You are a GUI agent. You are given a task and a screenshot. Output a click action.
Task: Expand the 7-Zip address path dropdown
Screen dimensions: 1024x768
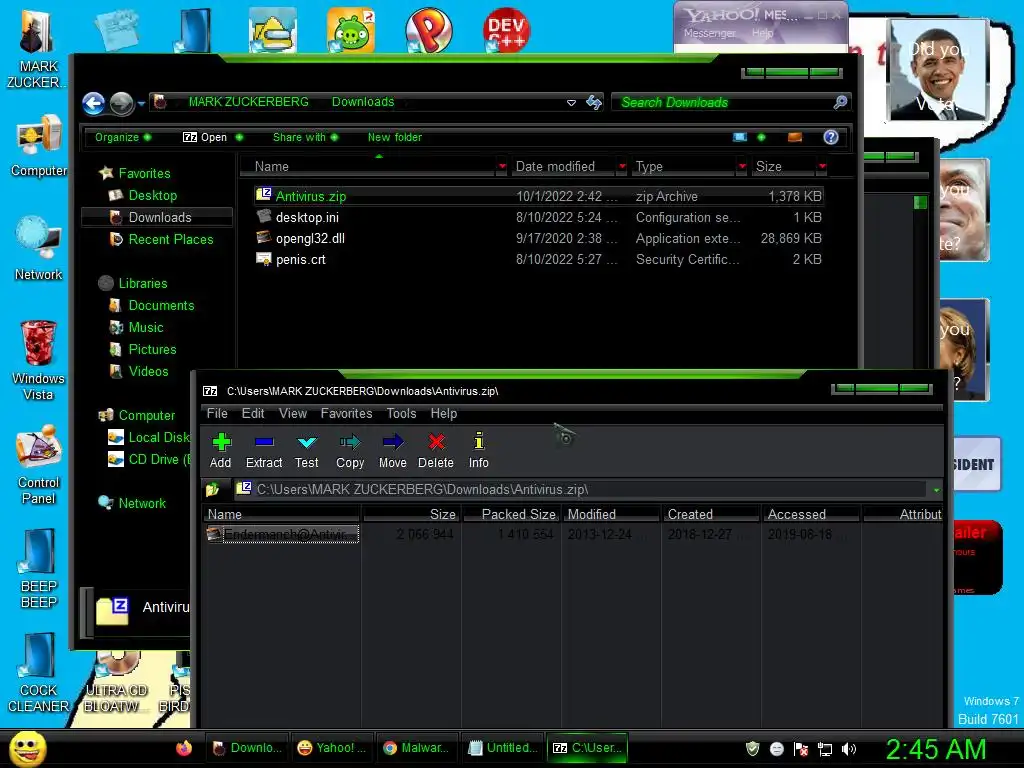[x=936, y=490]
